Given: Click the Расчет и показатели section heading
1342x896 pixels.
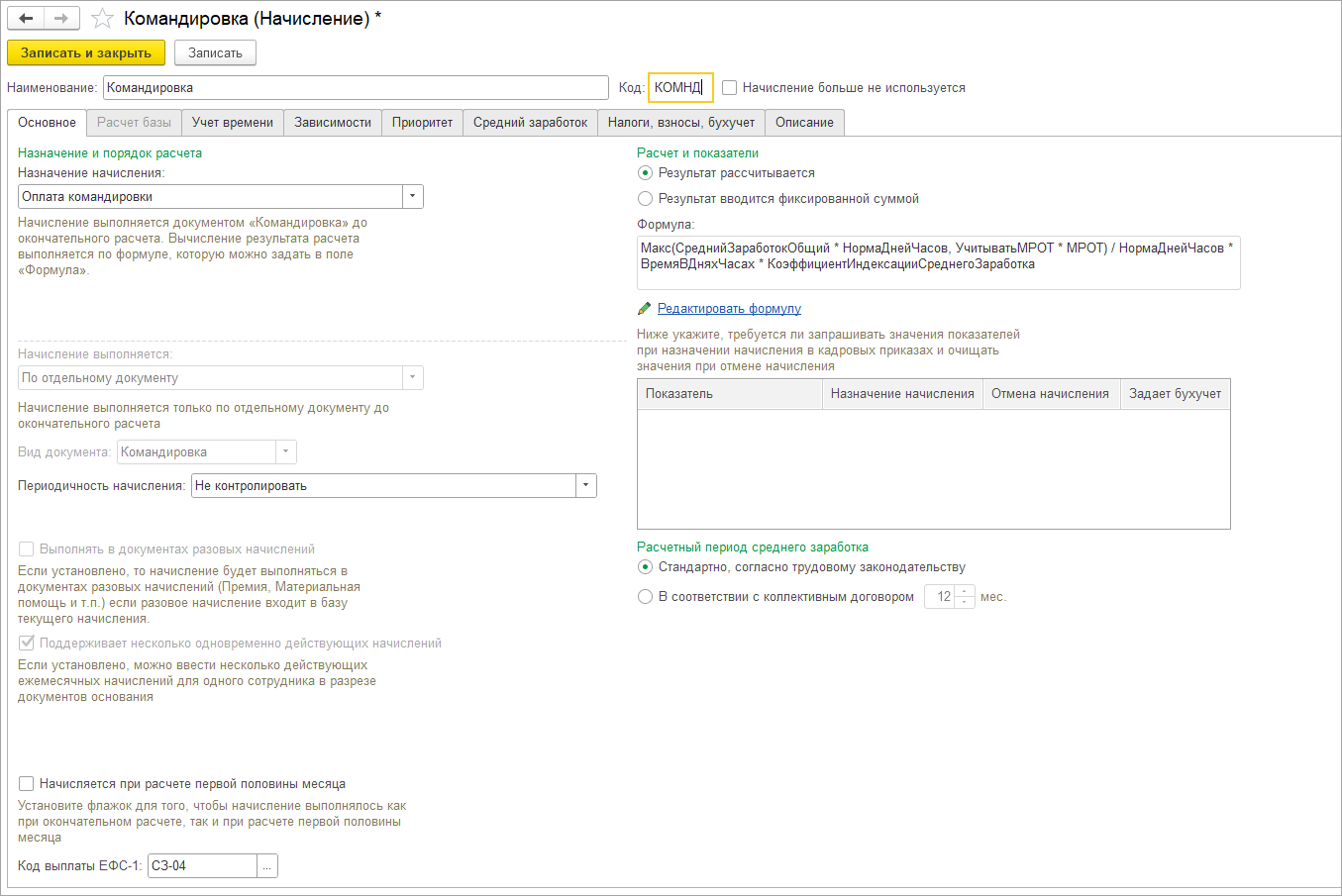Looking at the screenshot, I should click(698, 153).
